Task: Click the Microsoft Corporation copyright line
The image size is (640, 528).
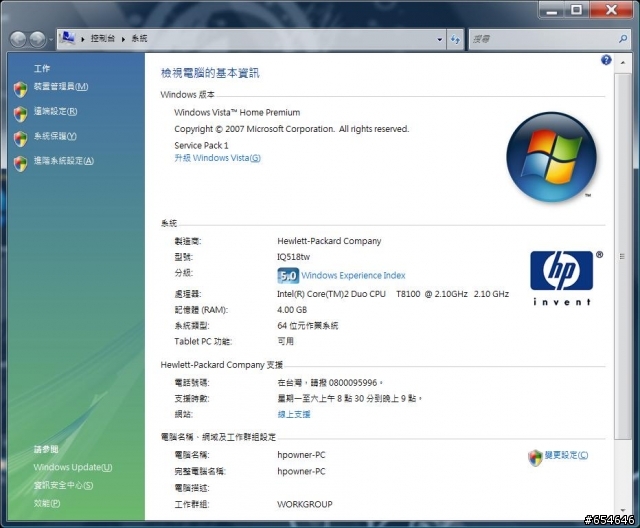Action: coord(291,129)
